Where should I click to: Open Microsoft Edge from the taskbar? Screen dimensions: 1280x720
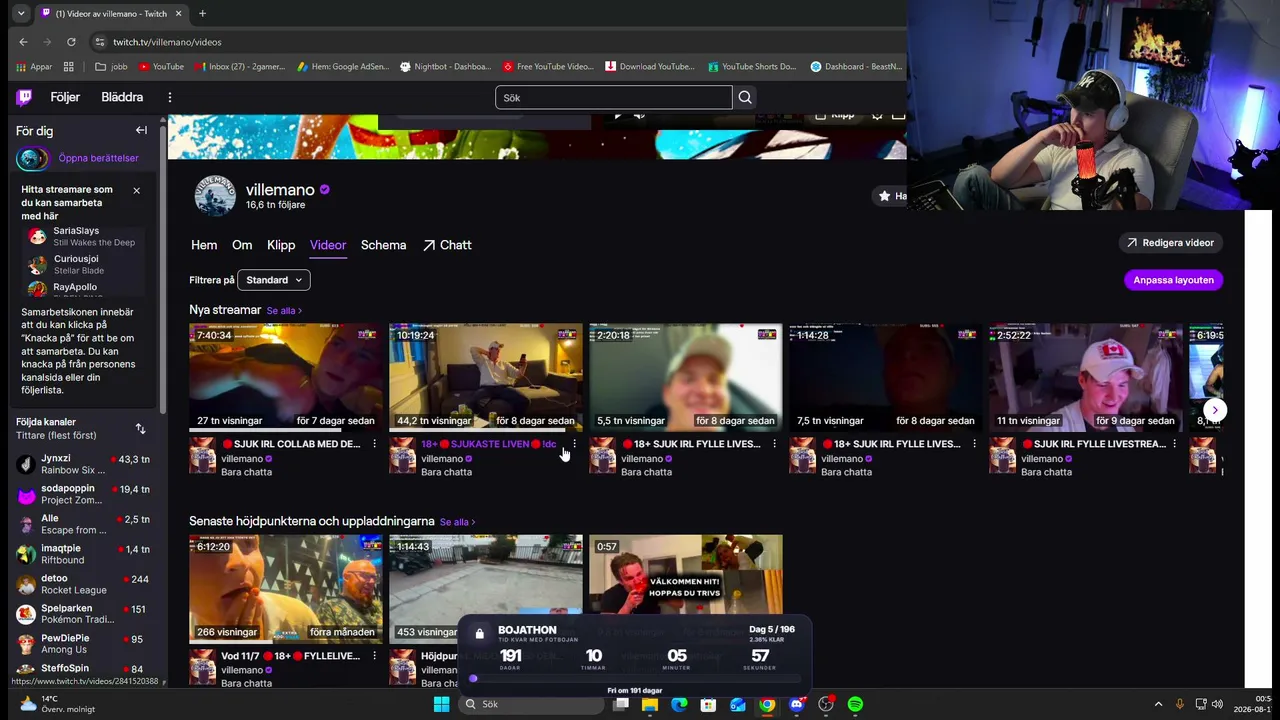tap(679, 704)
